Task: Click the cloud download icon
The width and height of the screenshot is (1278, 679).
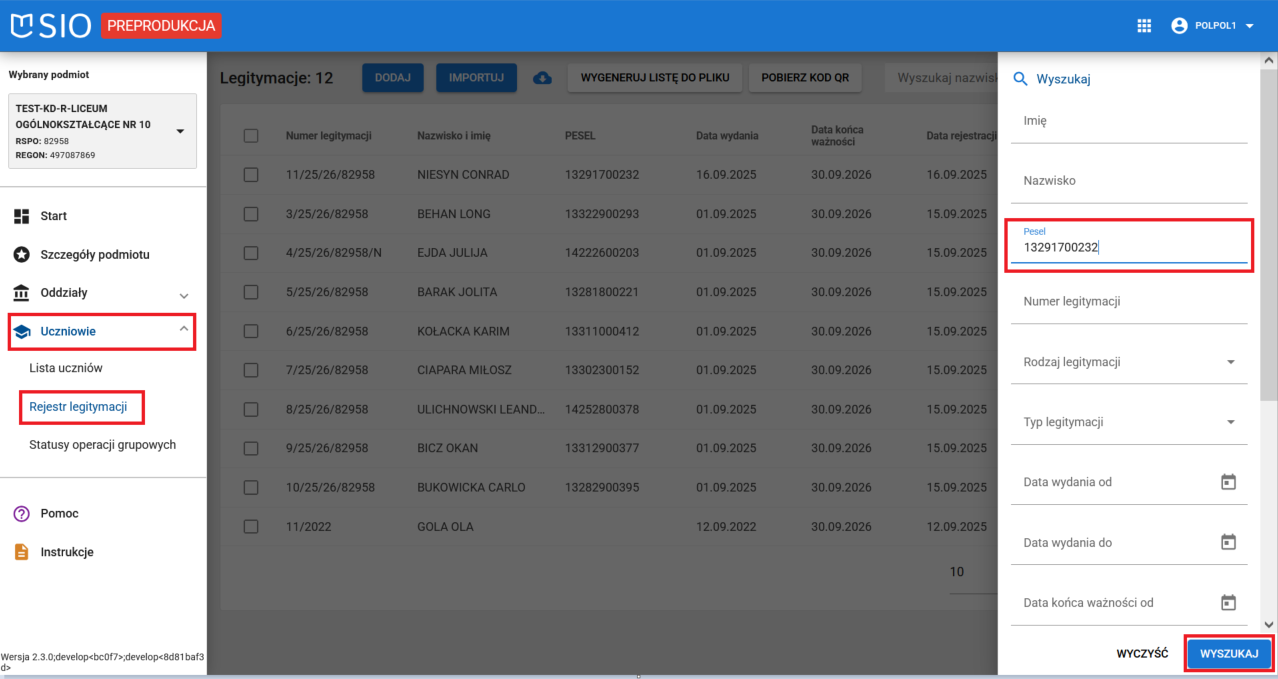Action: click(542, 78)
